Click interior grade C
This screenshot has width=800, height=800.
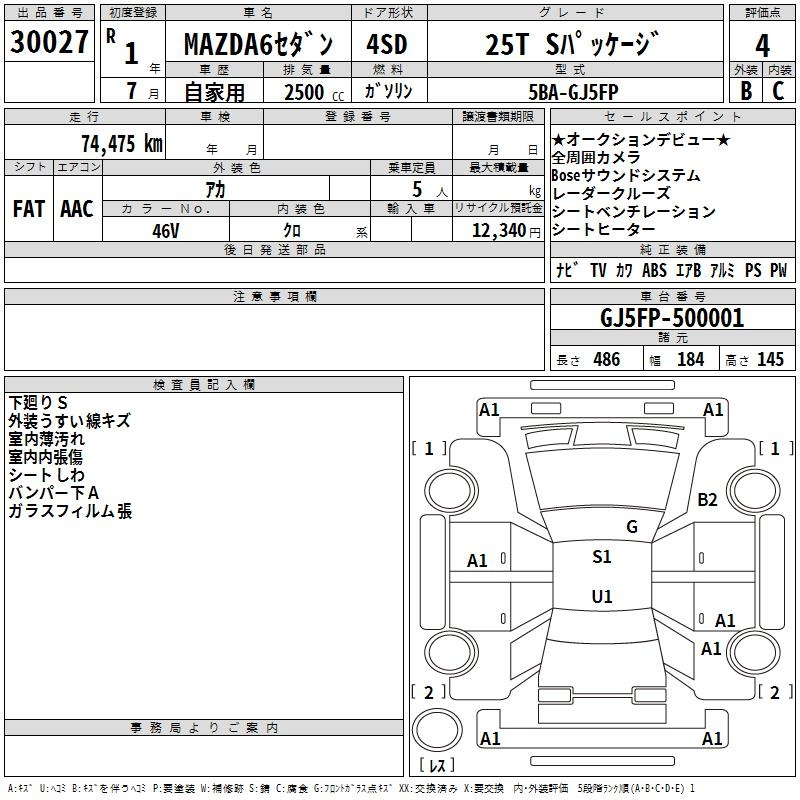pyautogui.click(x=778, y=91)
